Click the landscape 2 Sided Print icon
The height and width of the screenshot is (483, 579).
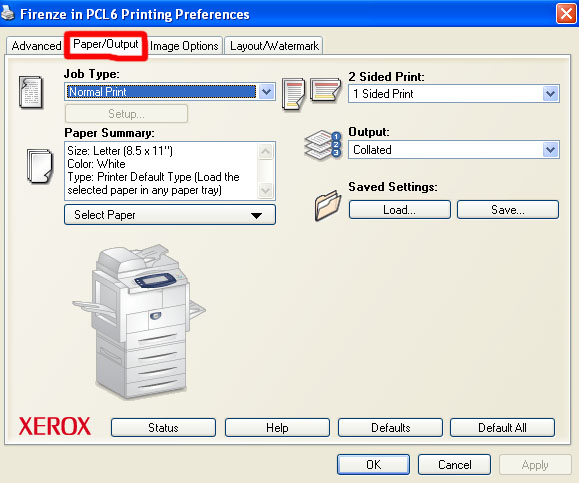(325, 89)
